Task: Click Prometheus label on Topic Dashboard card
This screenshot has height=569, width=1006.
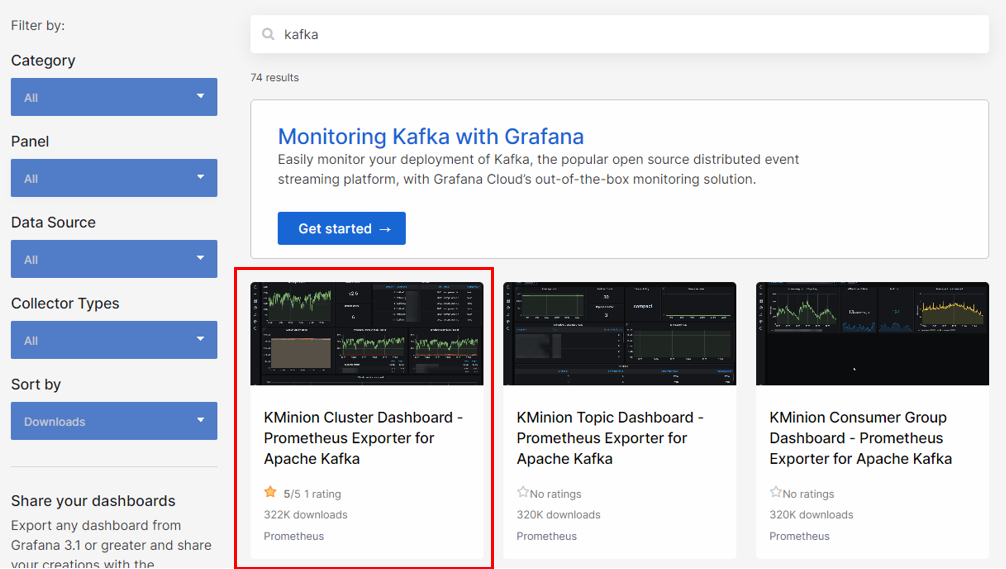Action: 547,536
